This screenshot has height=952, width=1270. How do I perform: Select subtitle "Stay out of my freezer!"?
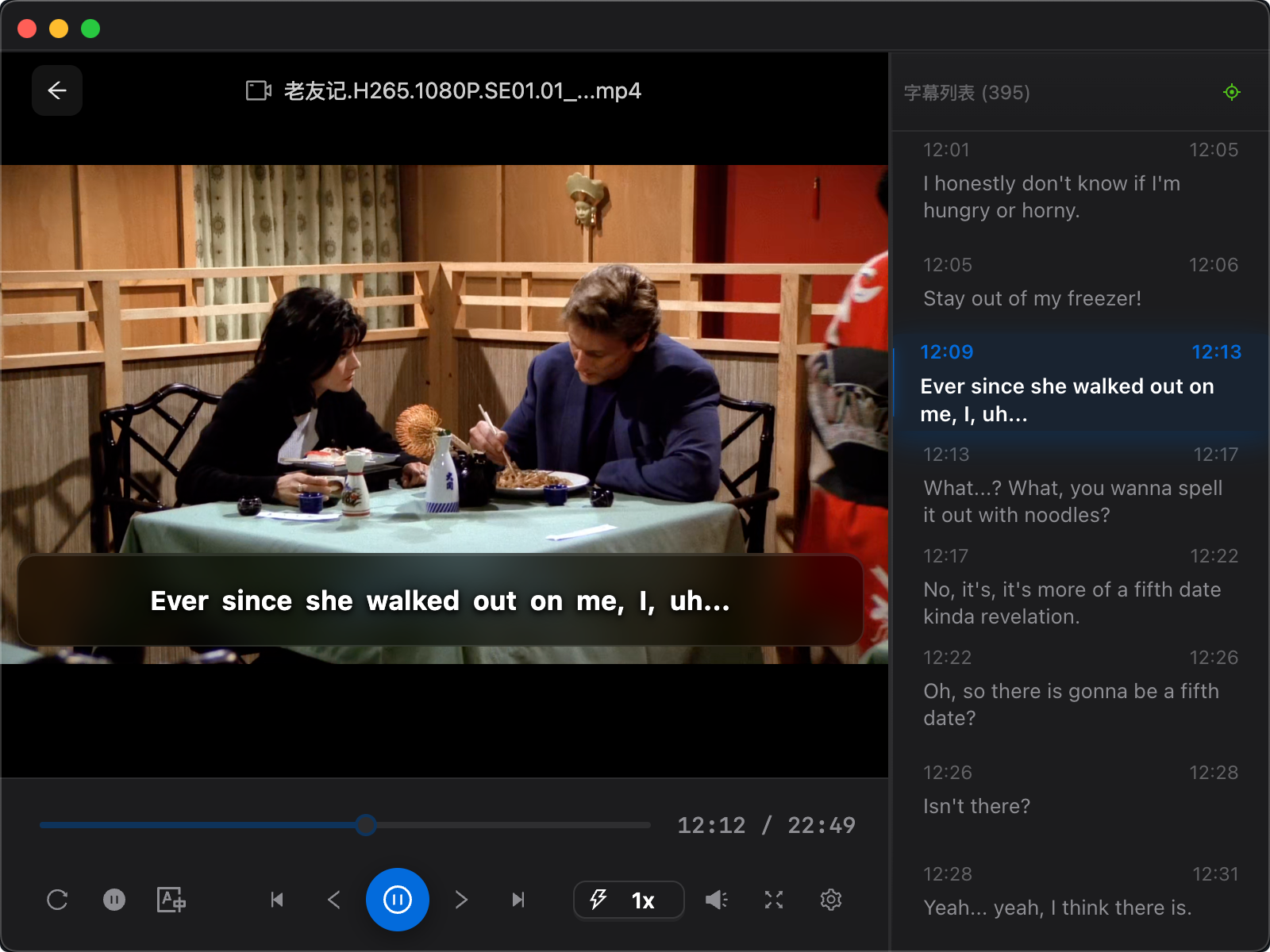click(x=1032, y=298)
